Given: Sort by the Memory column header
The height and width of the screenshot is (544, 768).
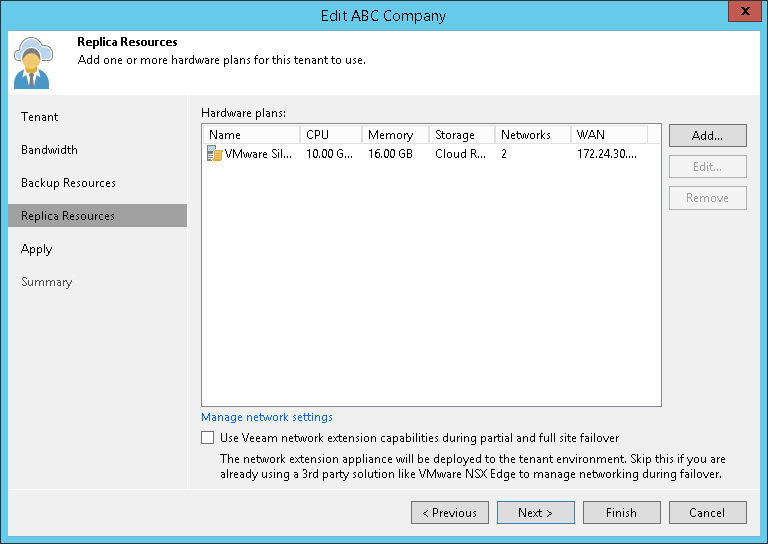Looking at the screenshot, I should click(x=395, y=135).
